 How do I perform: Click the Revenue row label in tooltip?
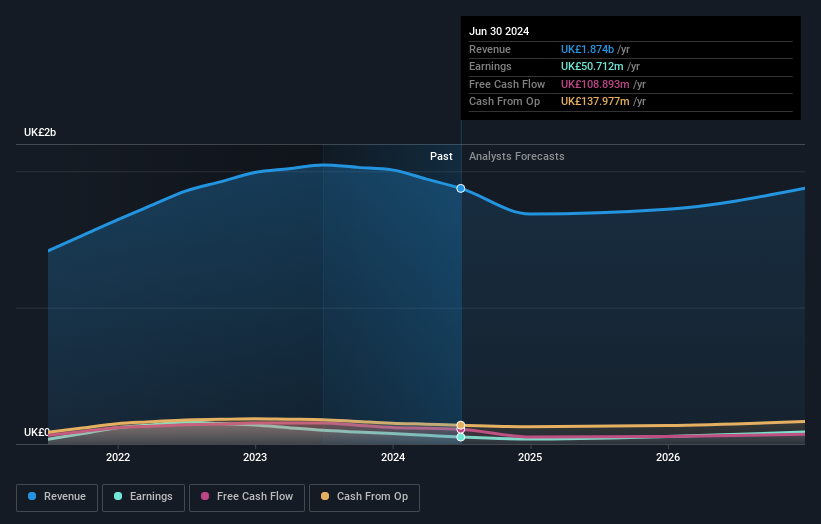point(490,49)
